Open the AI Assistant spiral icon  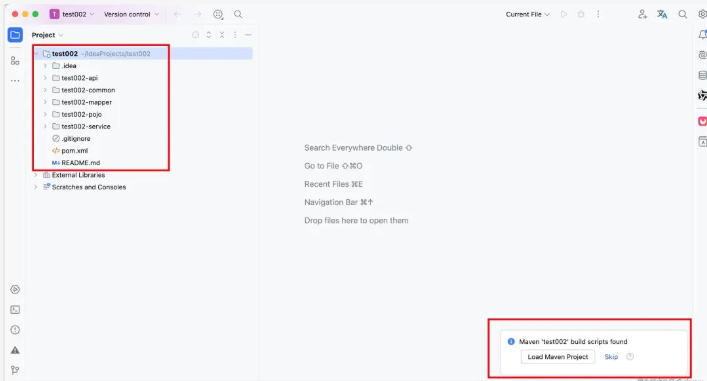[x=702, y=55]
